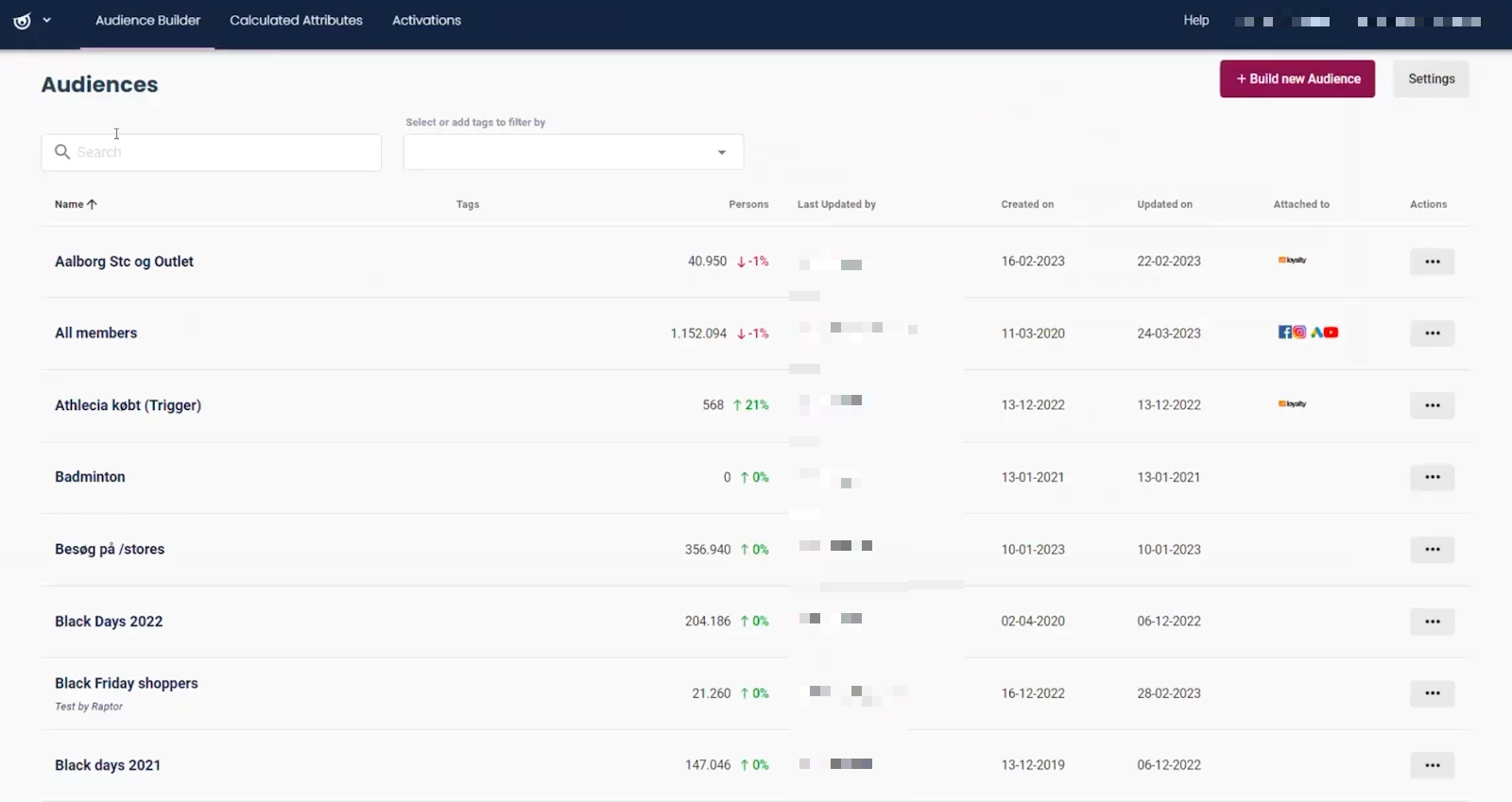Click the Raptor logo icon in top bar
Viewport: 1512px width, 802px height.
point(22,20)
